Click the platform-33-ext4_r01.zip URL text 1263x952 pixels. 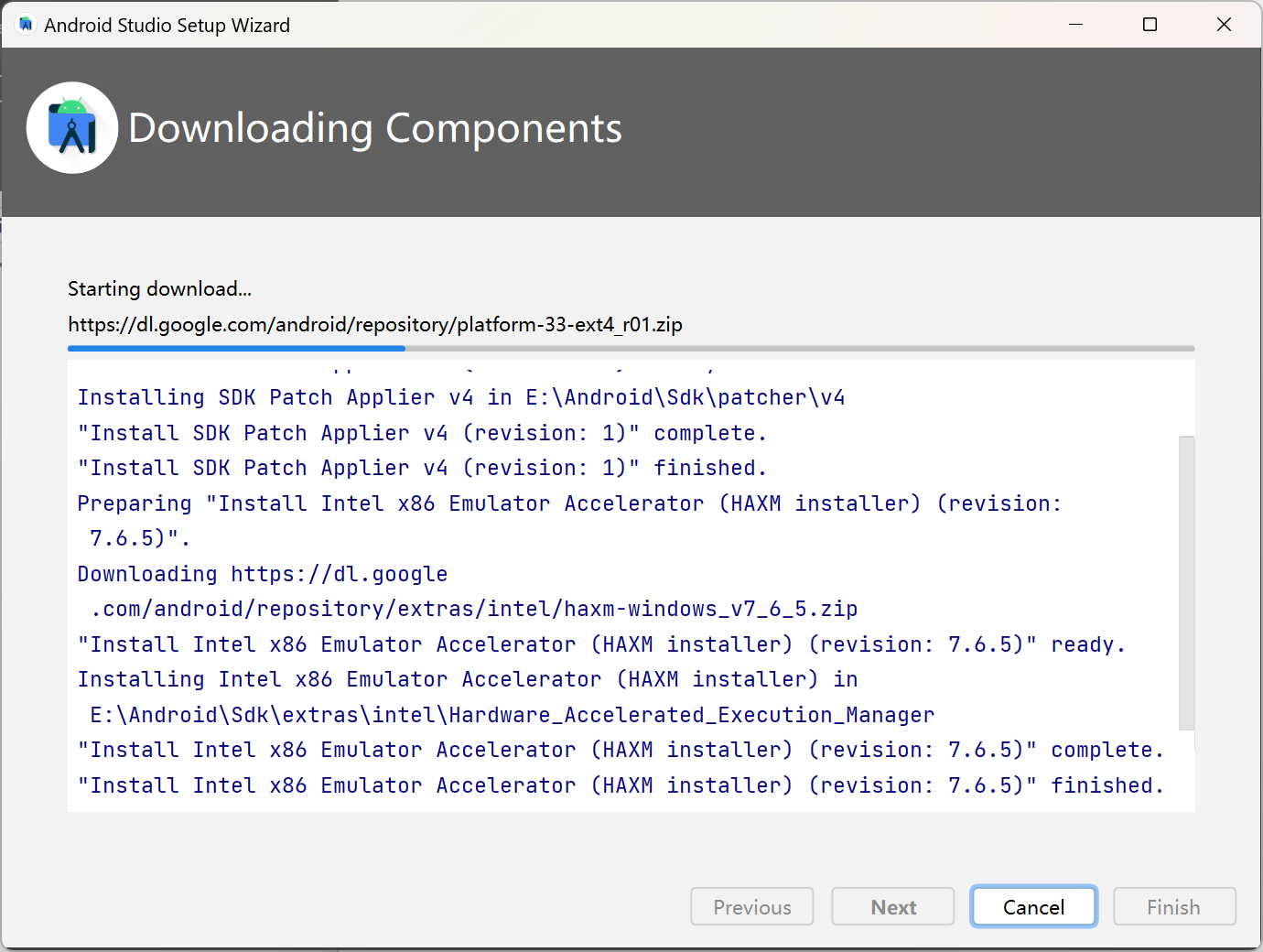coord(375,325)
